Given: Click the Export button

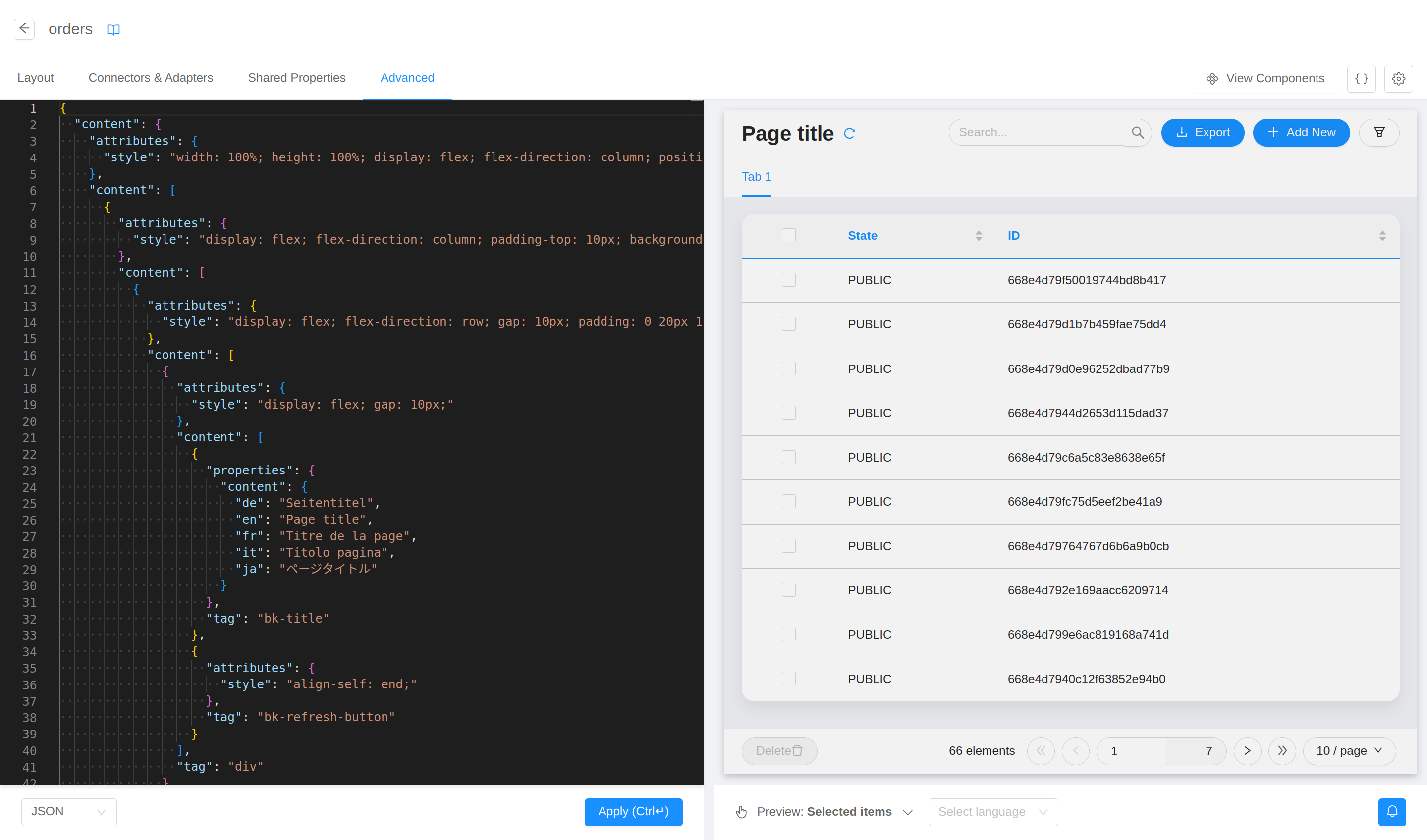Looking at the screenshot, I should pos(1203,132).
